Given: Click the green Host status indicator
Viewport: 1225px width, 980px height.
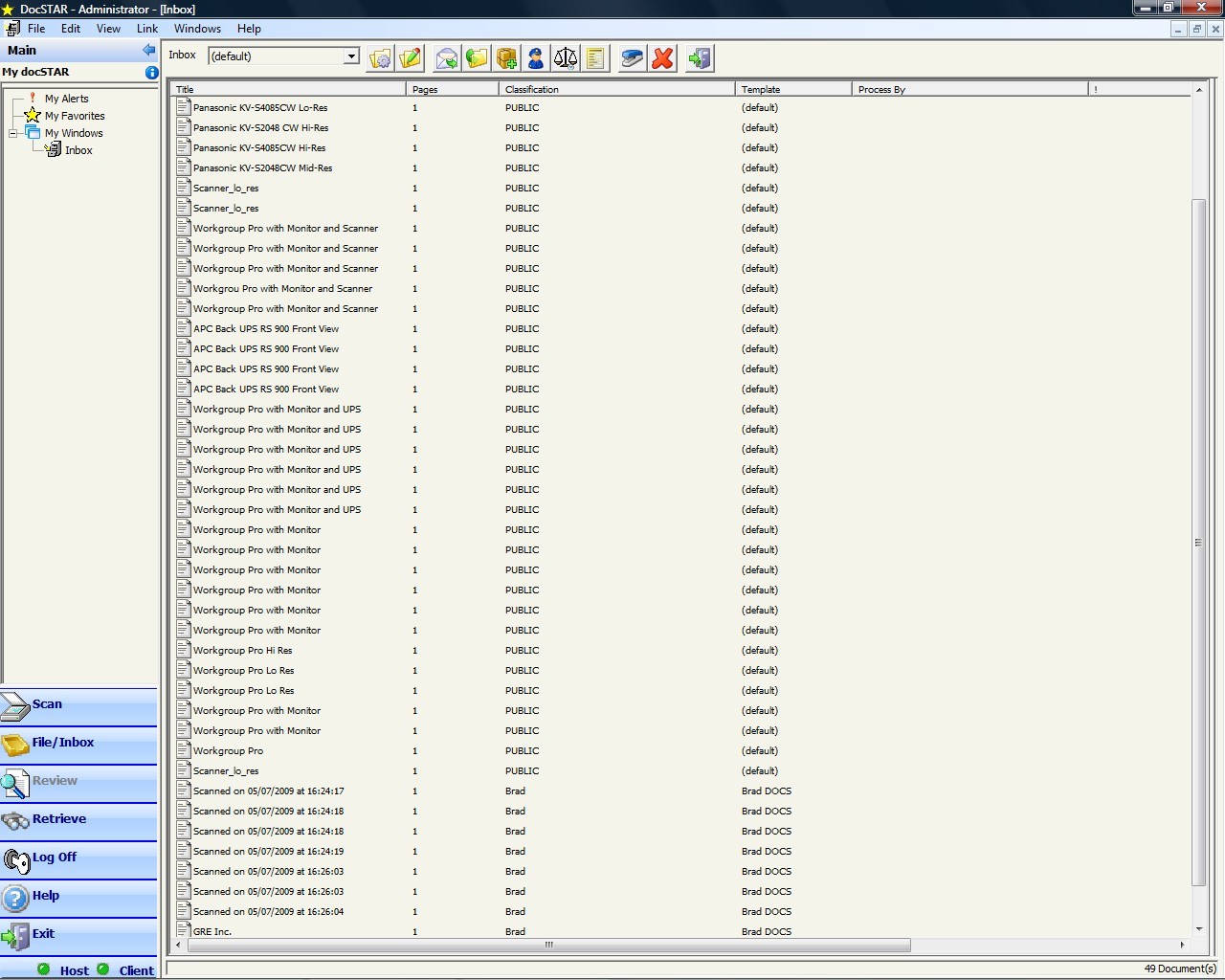Looking at the screenshot, I should click(44, 969).
